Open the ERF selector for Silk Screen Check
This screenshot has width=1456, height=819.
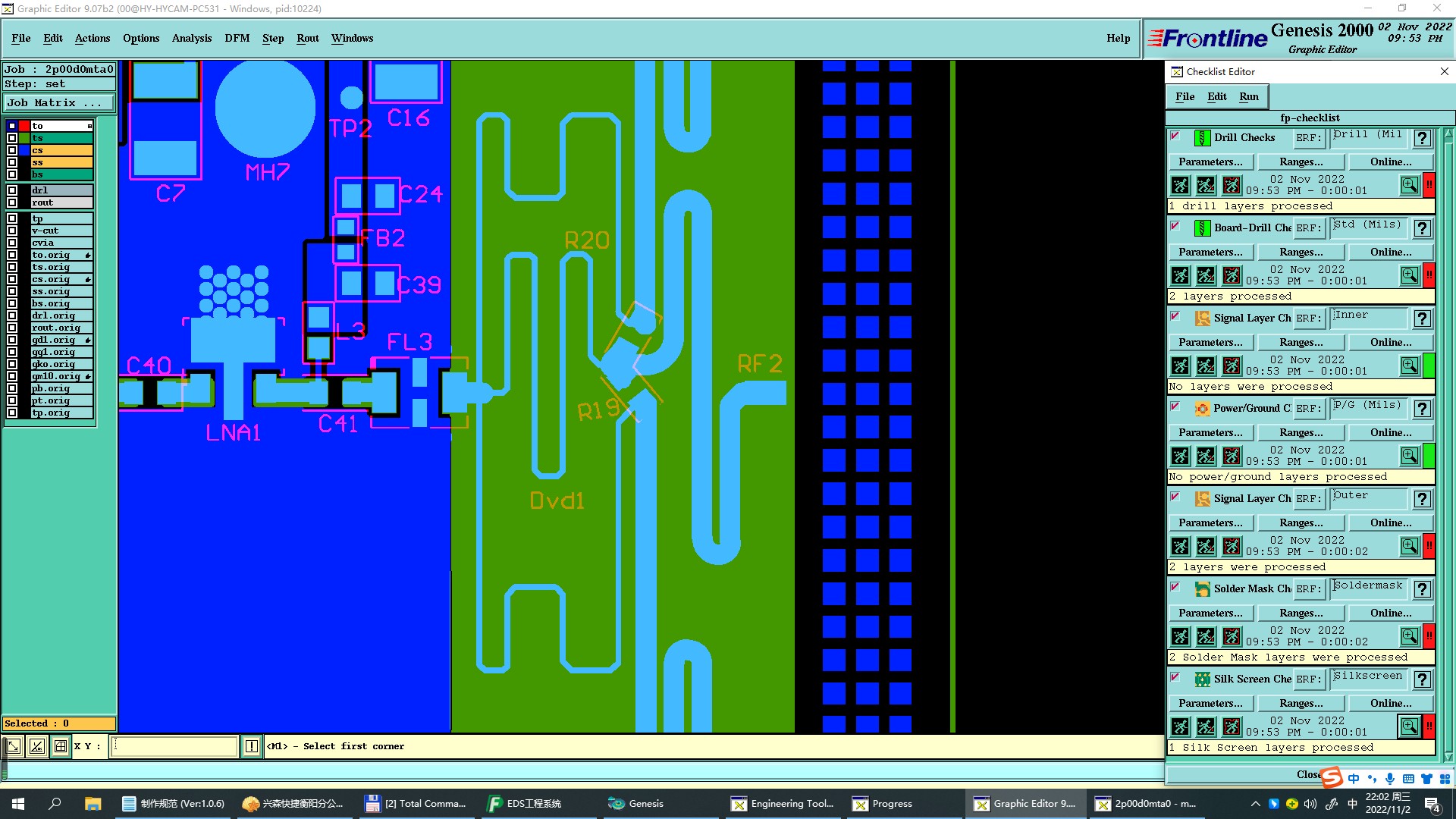click(x=1307, y=679)
